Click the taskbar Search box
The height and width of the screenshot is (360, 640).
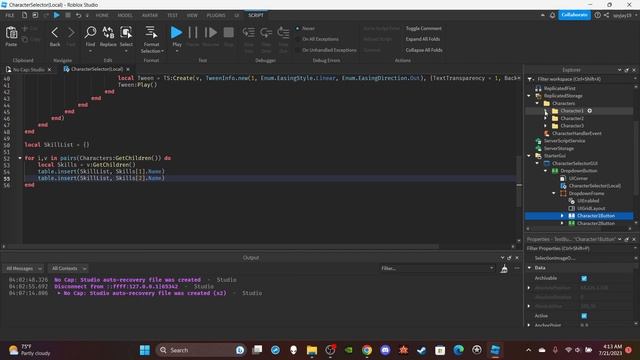200,350
